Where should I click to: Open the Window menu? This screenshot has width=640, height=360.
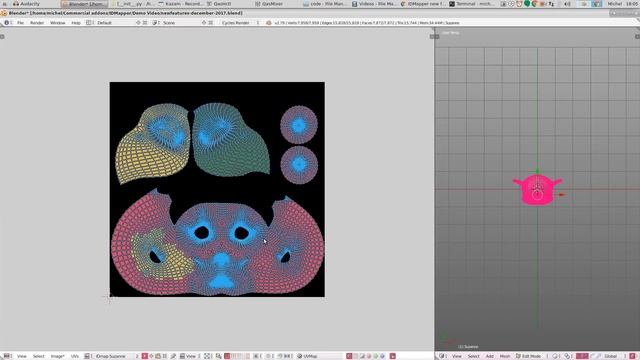[x=58, y=23]
